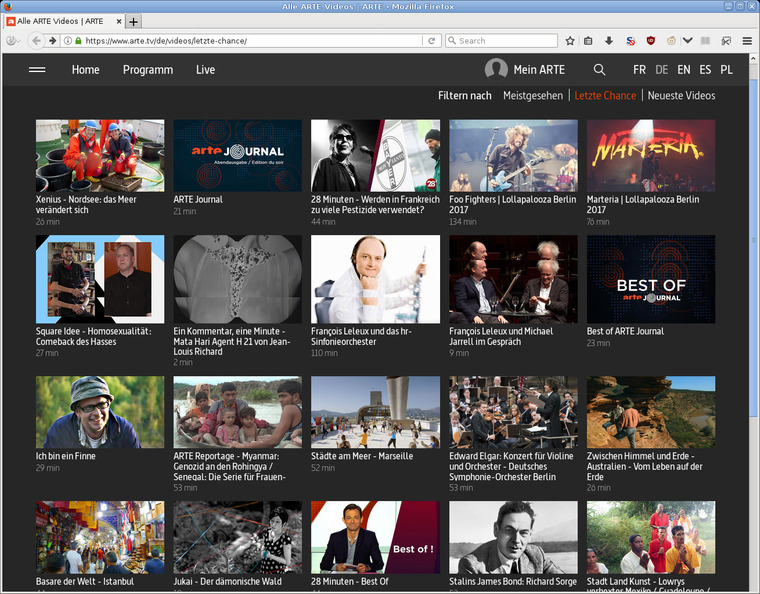Click the 'Ich bin ein Finne' title
This screenshot has height=594, width=760.
[x=65, y=456]
